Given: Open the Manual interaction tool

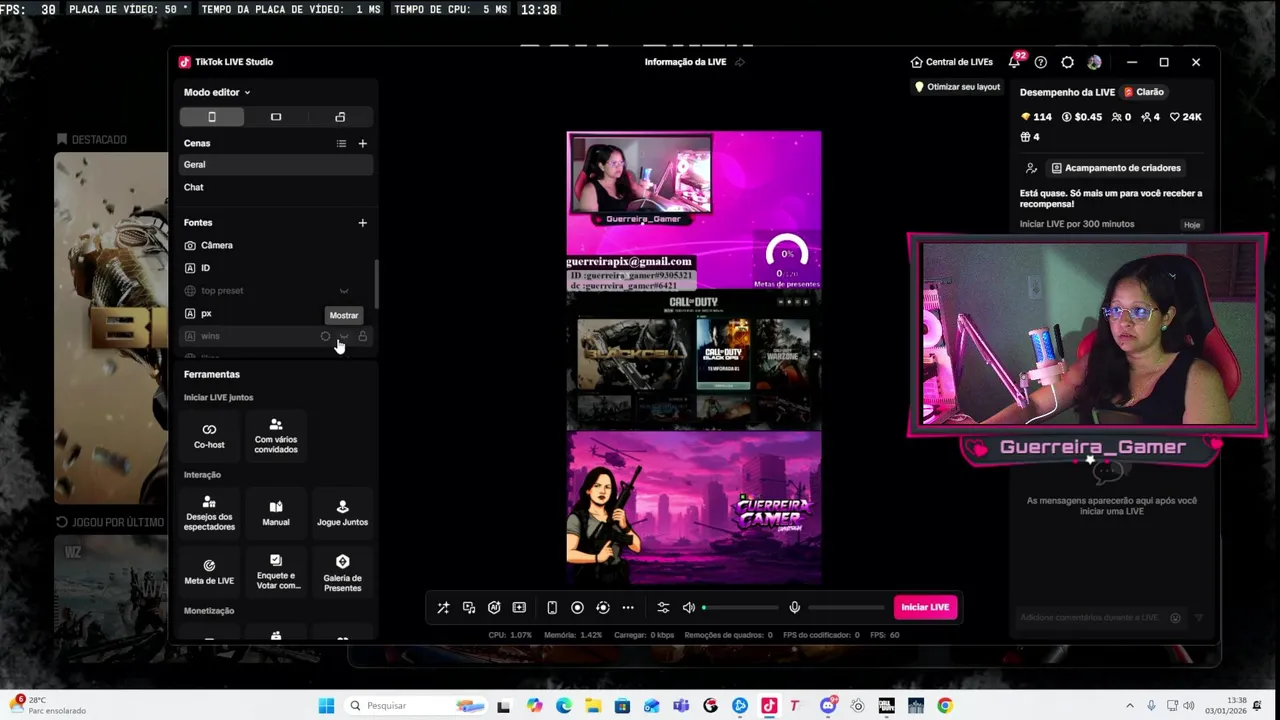Looking at the screenshot, I should (x=276, y=514).
